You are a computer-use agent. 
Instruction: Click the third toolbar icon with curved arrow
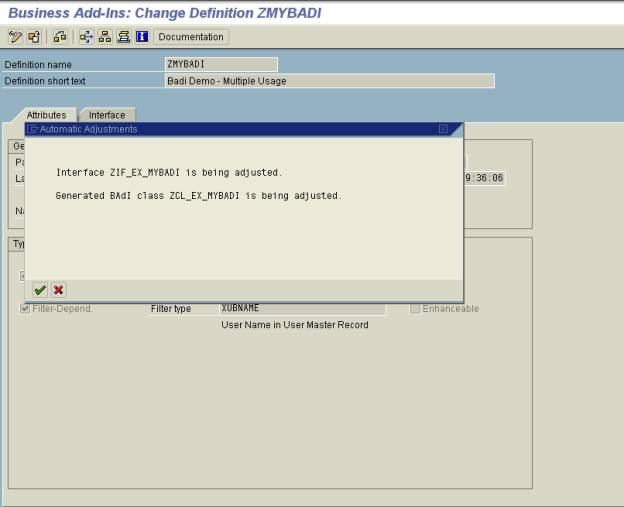(x=60, y=37)
